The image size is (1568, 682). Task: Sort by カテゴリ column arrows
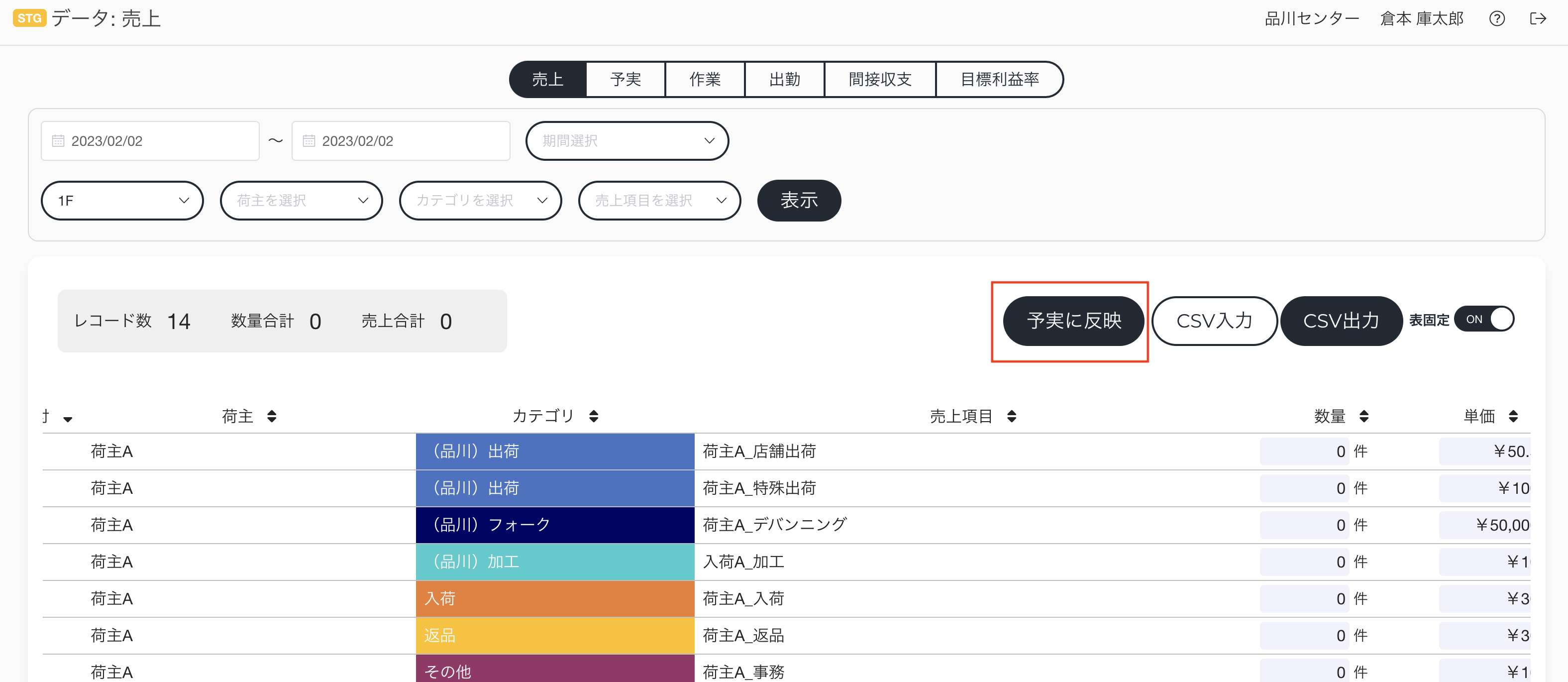(x=594, y=416)
